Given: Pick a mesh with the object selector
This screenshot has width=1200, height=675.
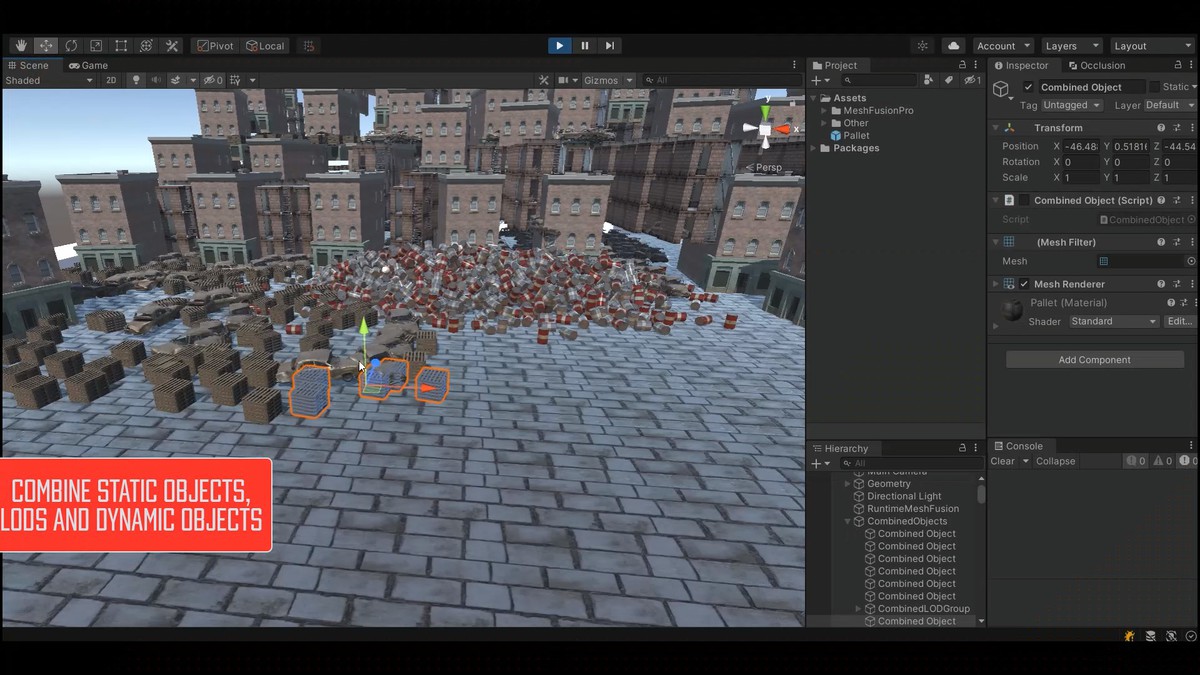Looking at the screenshot, I should tap(1191, 261).
